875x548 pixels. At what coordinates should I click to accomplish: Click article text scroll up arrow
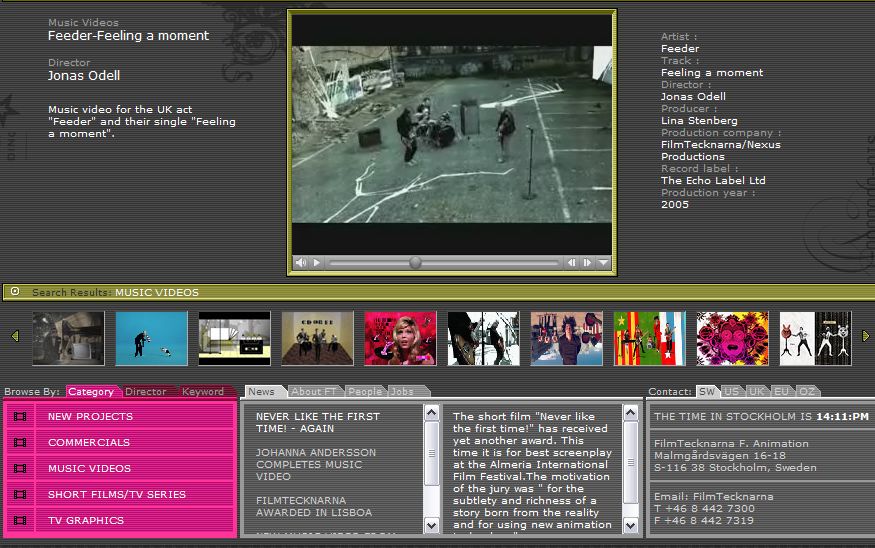(631, 413)
